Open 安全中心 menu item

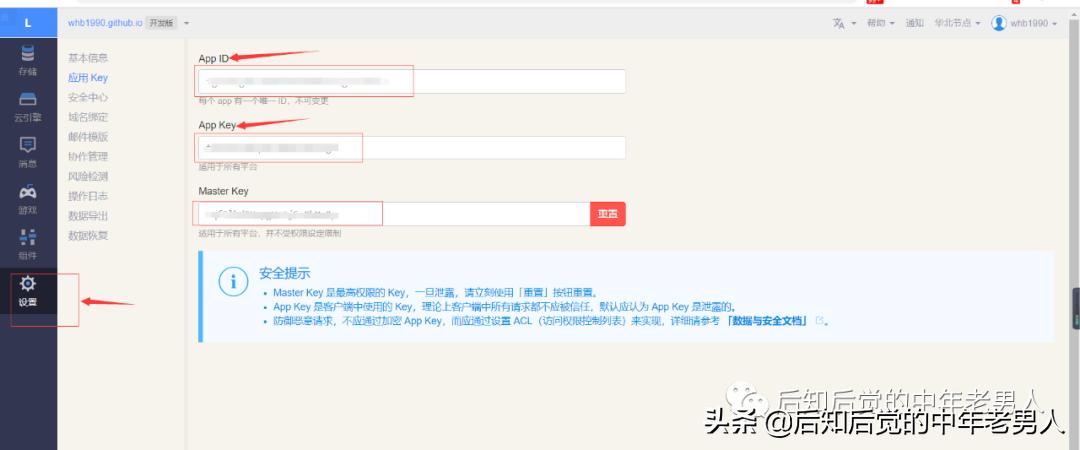88,98
